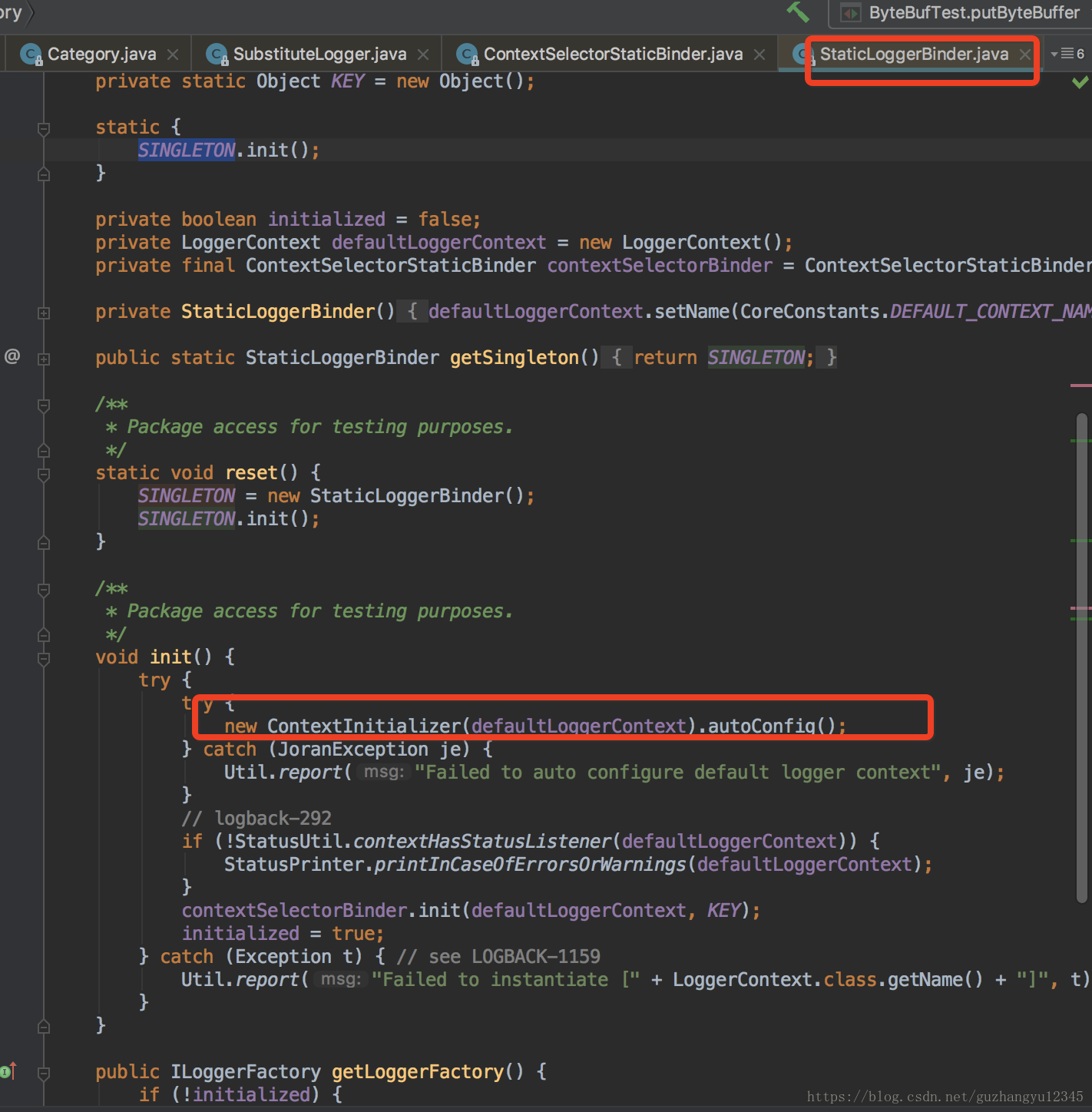
Task: Select the ContextSelectorStaticBinder.java tab
Action: (611, 54)
